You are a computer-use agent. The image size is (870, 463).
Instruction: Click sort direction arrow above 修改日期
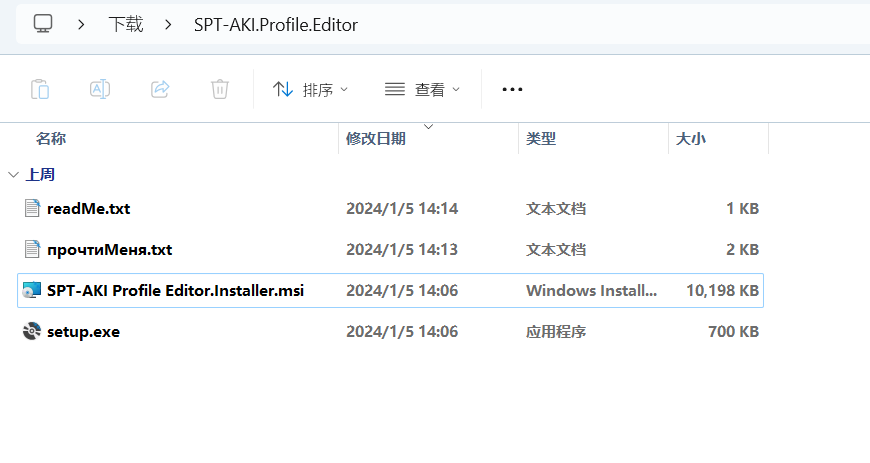coord(428,127)
